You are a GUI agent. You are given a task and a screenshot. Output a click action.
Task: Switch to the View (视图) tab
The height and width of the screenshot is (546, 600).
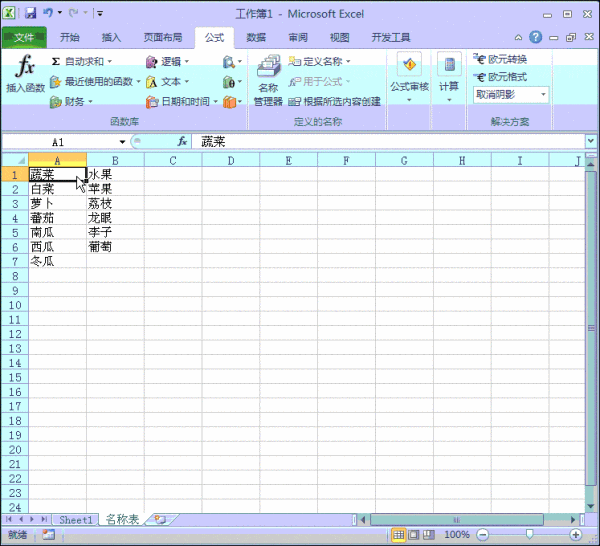[x=339, y=37]
